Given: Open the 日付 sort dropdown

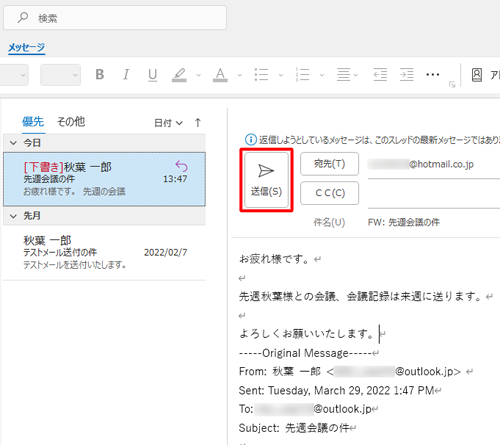Looking at the screenshot, I should [x=168, y=123].
